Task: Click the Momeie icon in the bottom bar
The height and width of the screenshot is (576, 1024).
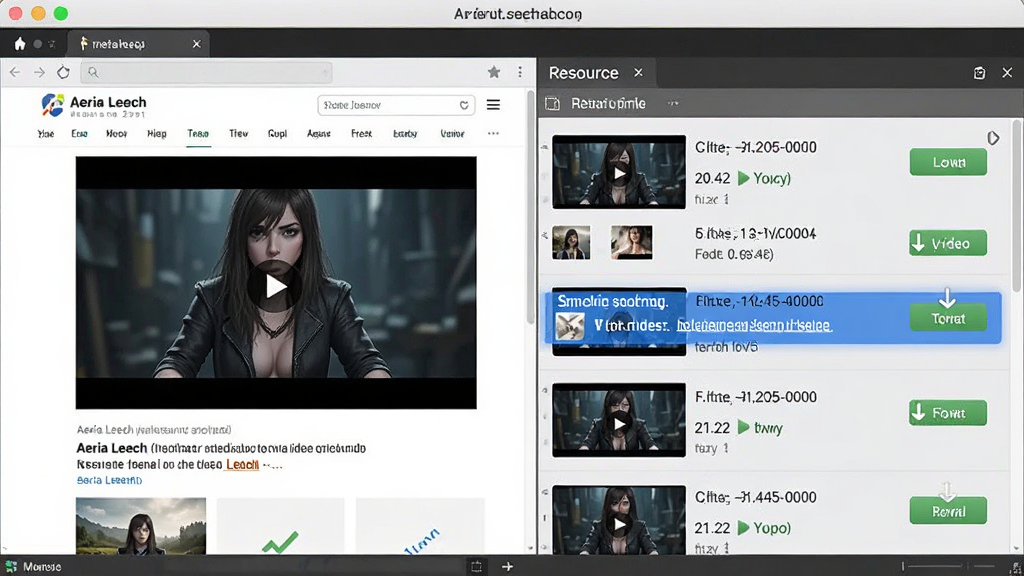Action: (x=11, y=566)
